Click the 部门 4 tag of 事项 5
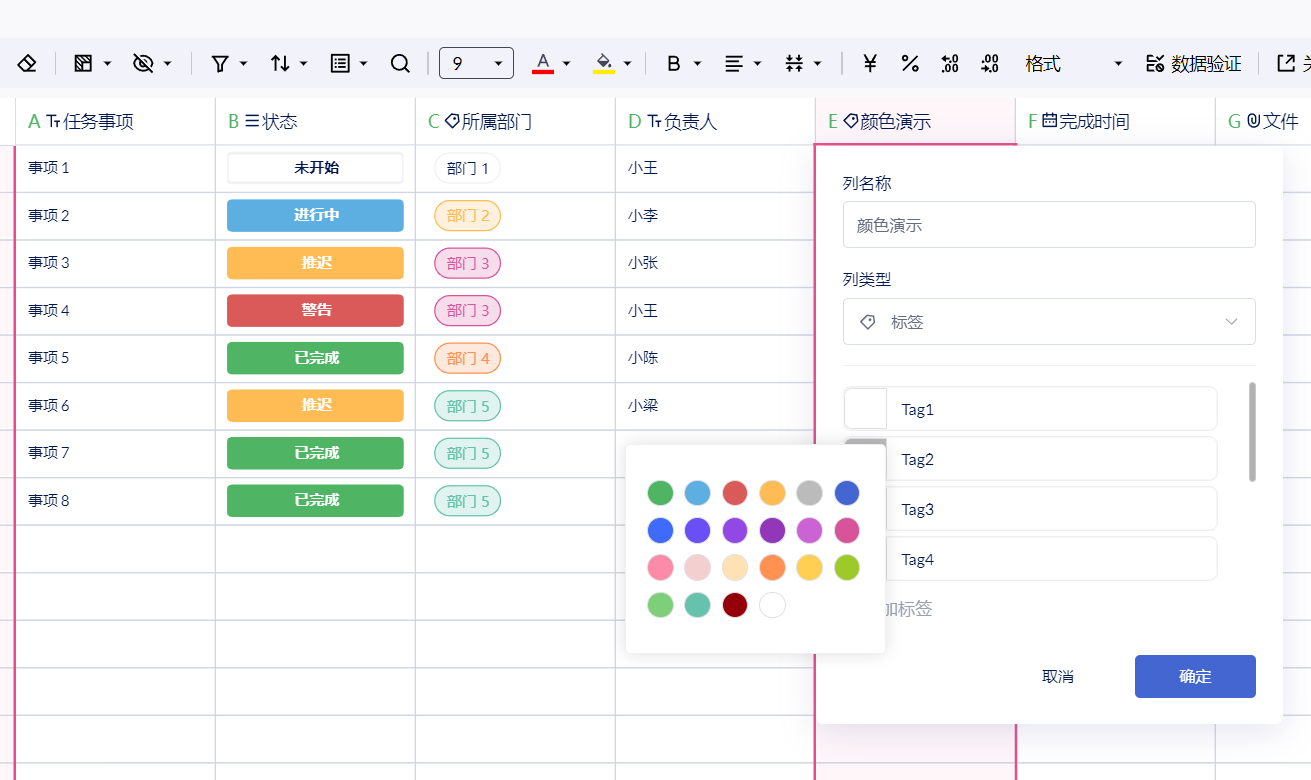This screenshot has height=780, width=1311. 467,358
